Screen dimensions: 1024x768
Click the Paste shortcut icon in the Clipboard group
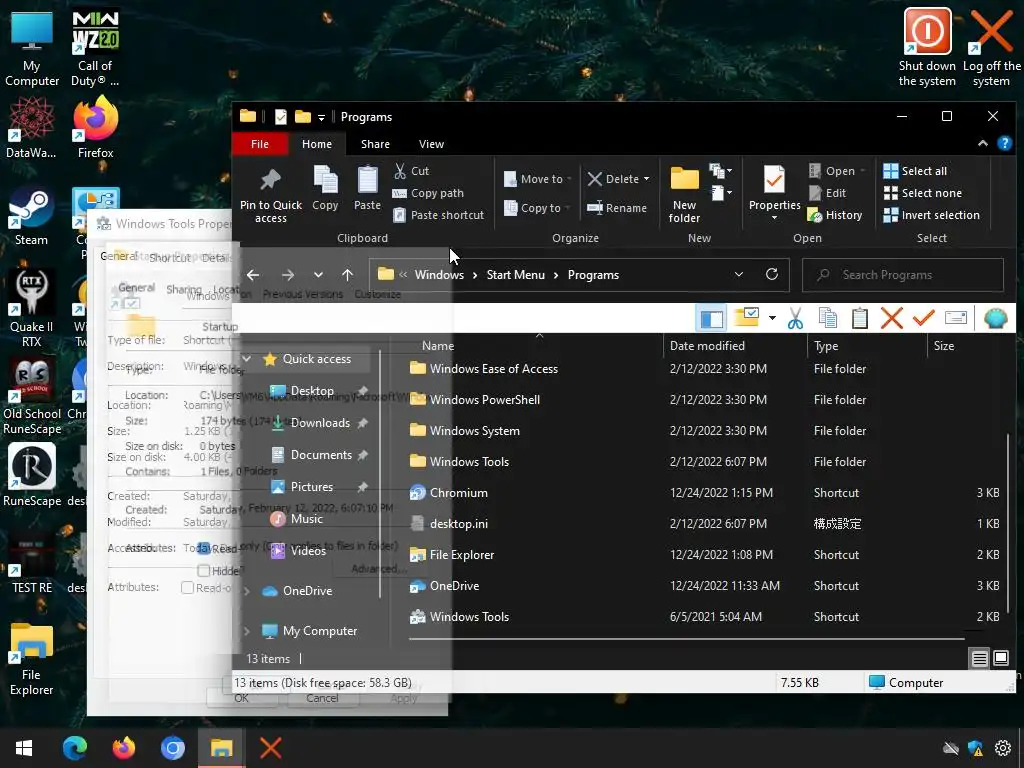399,215
